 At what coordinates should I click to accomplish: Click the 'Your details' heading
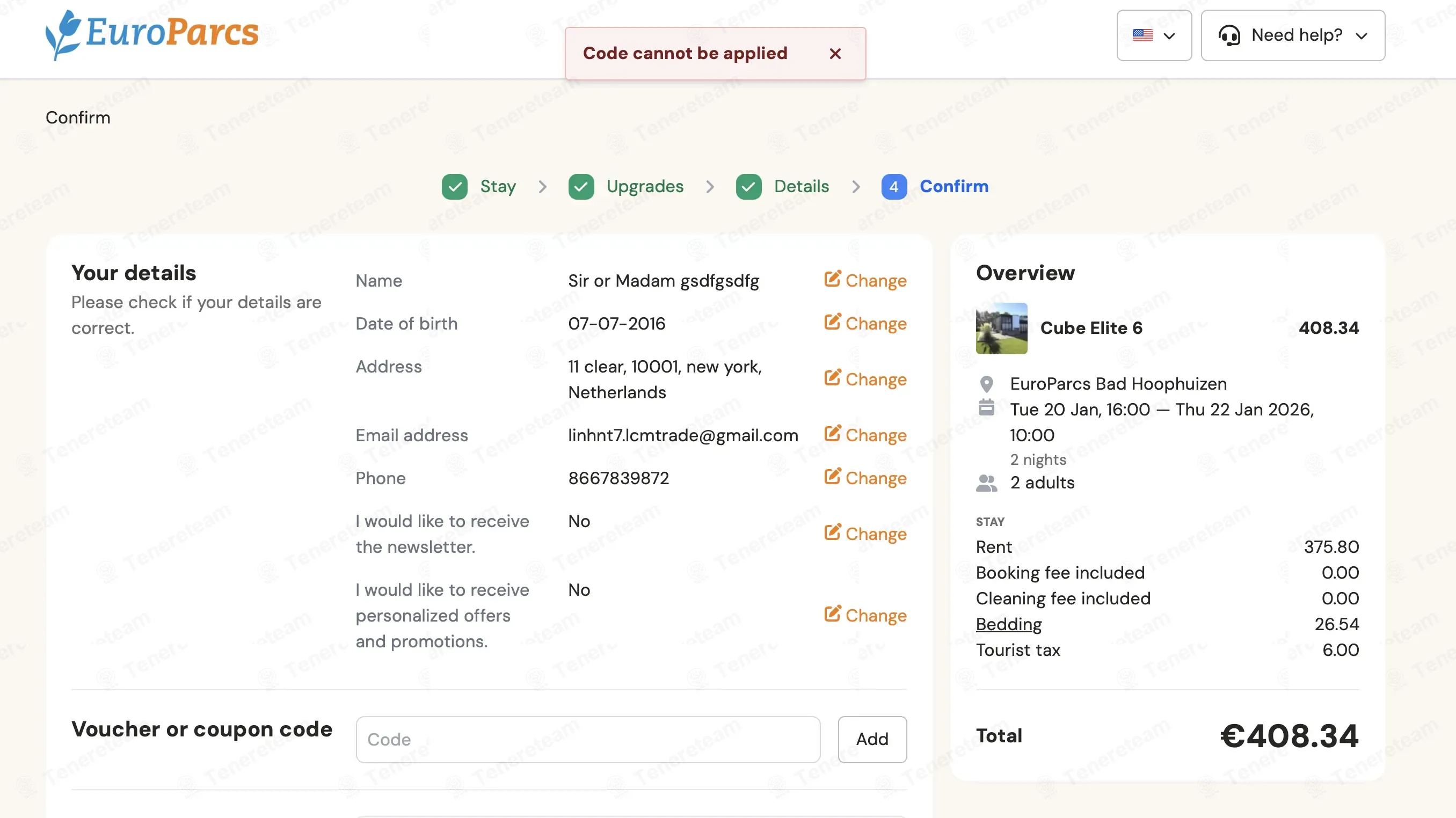pos(134,273)
